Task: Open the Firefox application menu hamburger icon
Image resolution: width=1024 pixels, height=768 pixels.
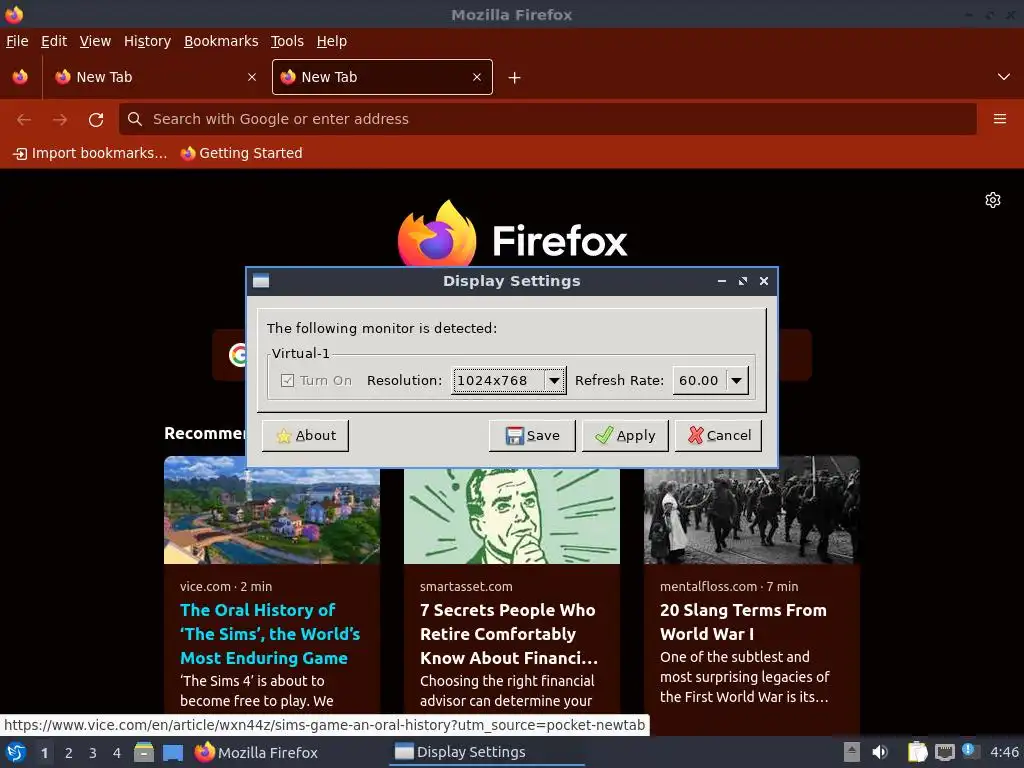Action: (999, 119)
